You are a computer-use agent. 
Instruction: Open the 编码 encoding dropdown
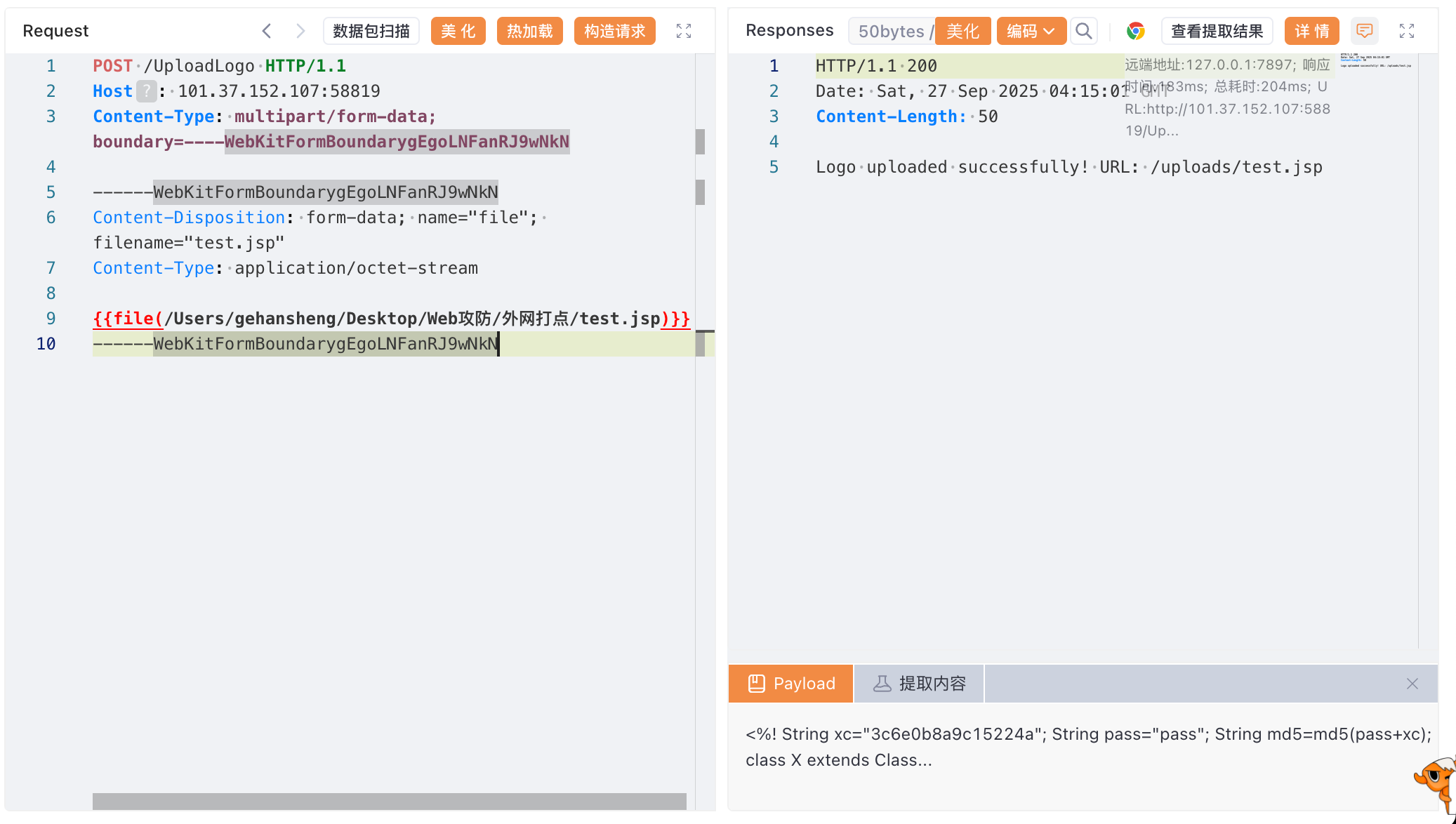coord(1031,31)
